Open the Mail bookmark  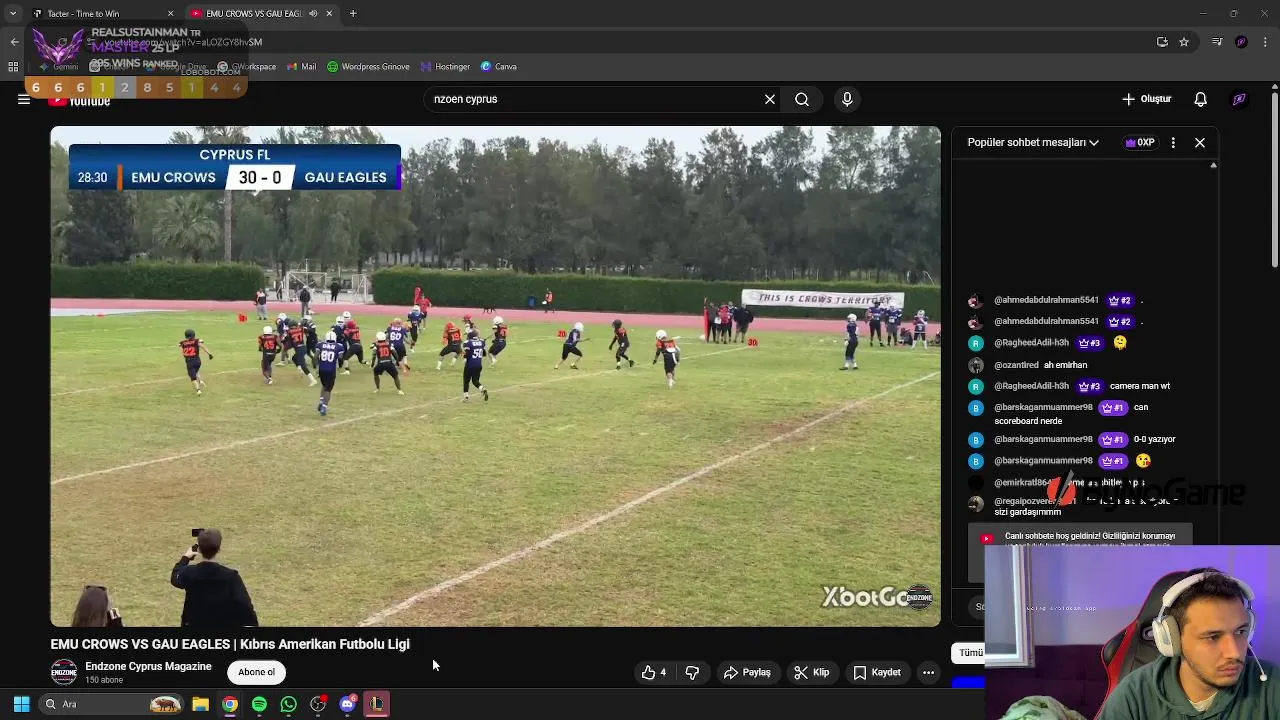[x=301, y=67]
